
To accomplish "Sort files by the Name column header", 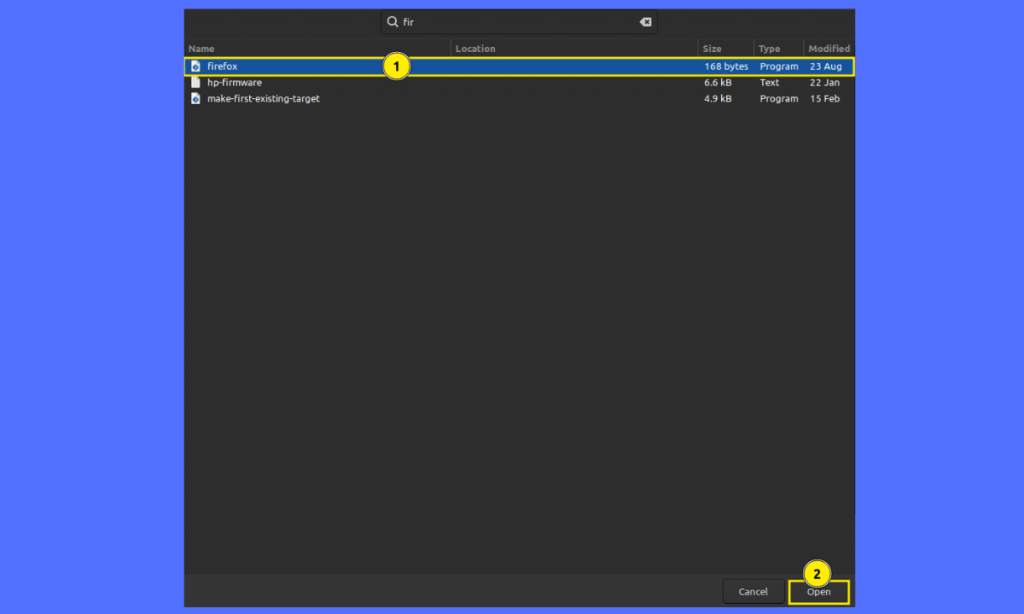I will 202,48.
